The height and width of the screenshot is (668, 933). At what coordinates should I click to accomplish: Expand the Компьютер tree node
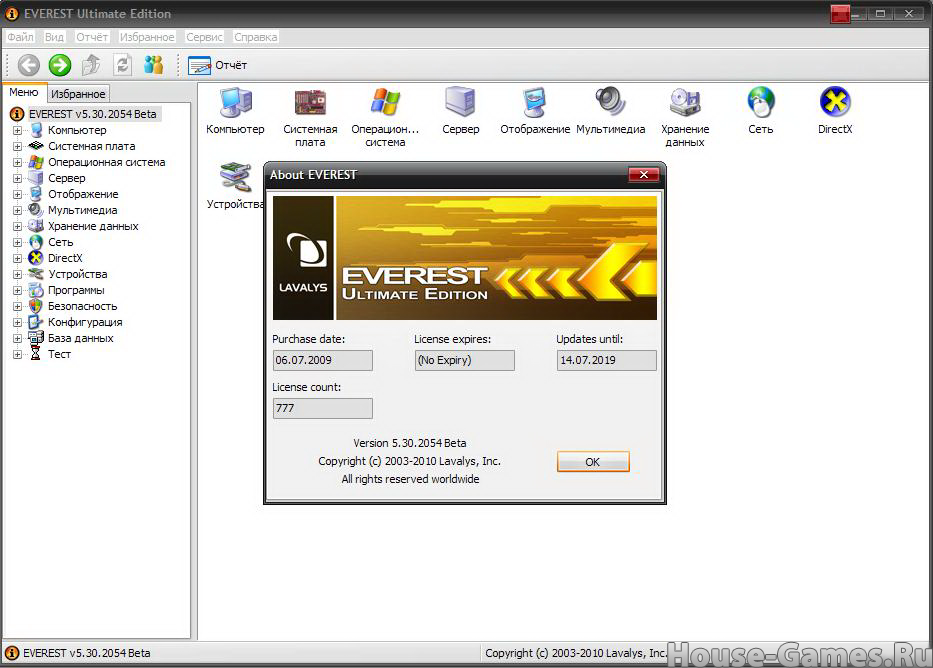[17, 130]
